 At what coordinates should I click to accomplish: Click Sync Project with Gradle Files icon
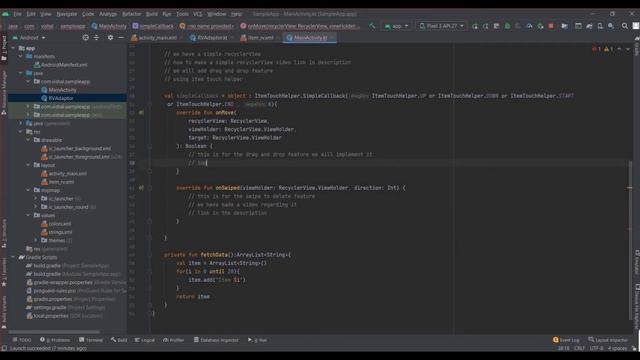[589, 26]
